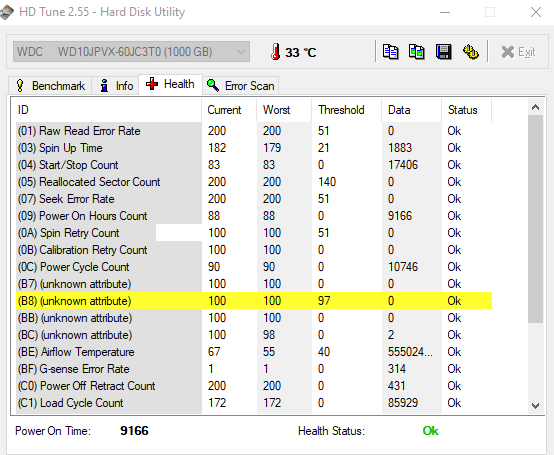Click the Exit button
The height and width of the screenshot is (455, 554).
(x=518, y=52)
